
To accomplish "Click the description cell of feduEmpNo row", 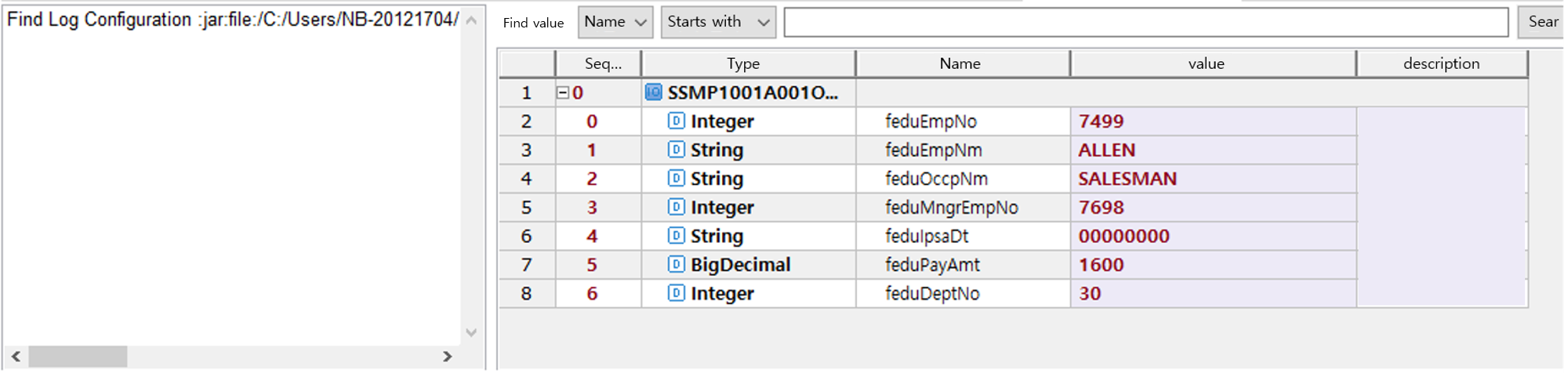I will click(1442, 121).
